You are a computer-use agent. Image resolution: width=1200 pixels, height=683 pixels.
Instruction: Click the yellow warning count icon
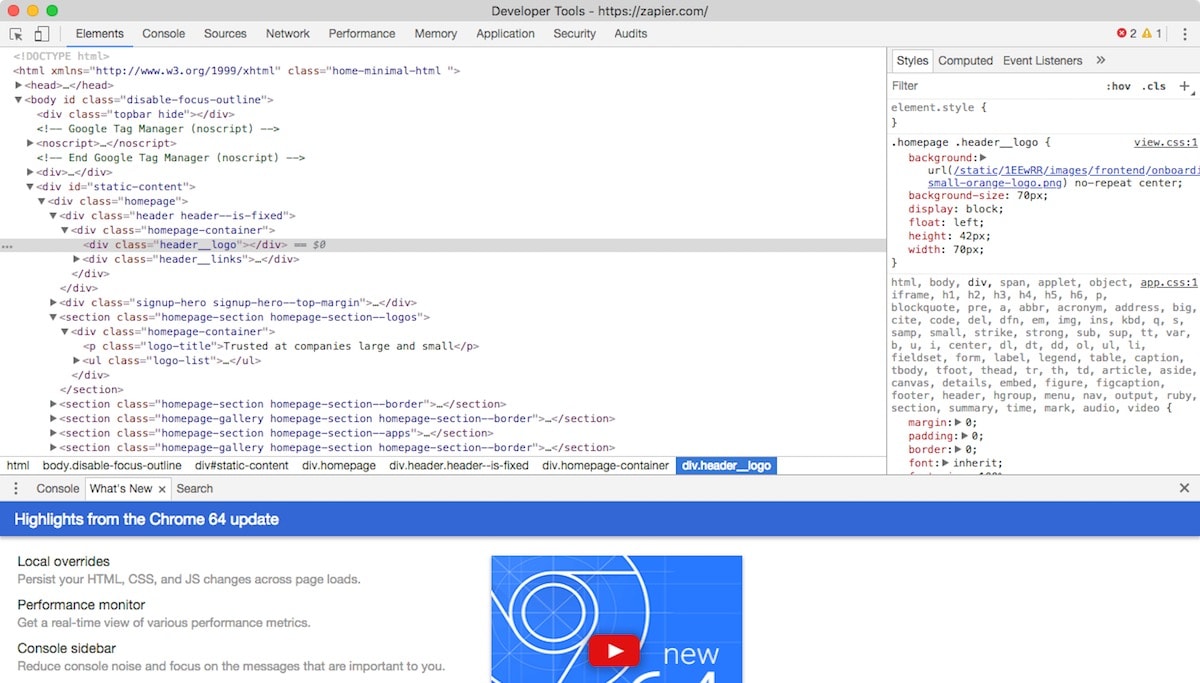click(1147, 33)
